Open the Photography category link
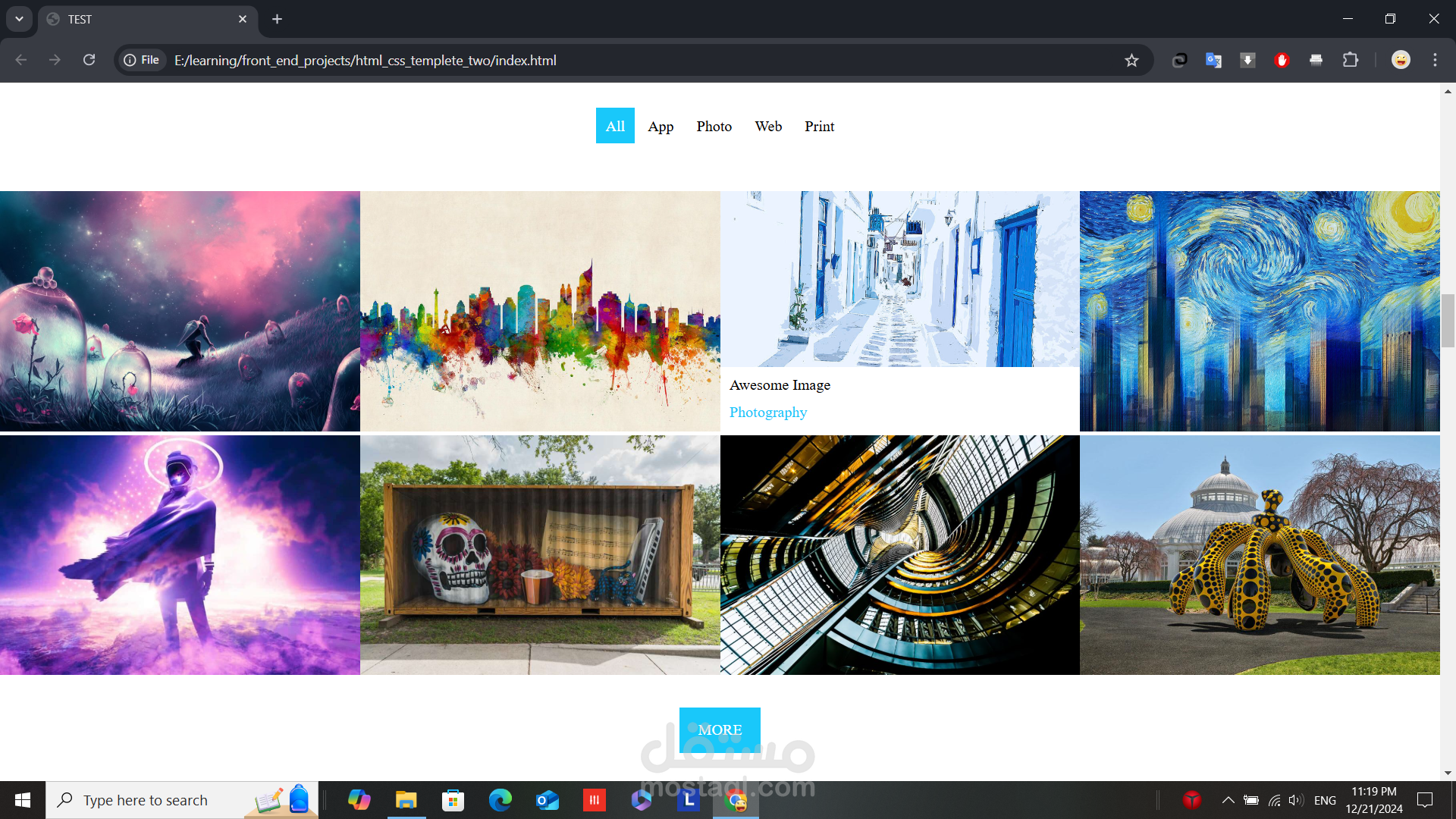This screenshot has height=819, width=1456. pos(768,412)
